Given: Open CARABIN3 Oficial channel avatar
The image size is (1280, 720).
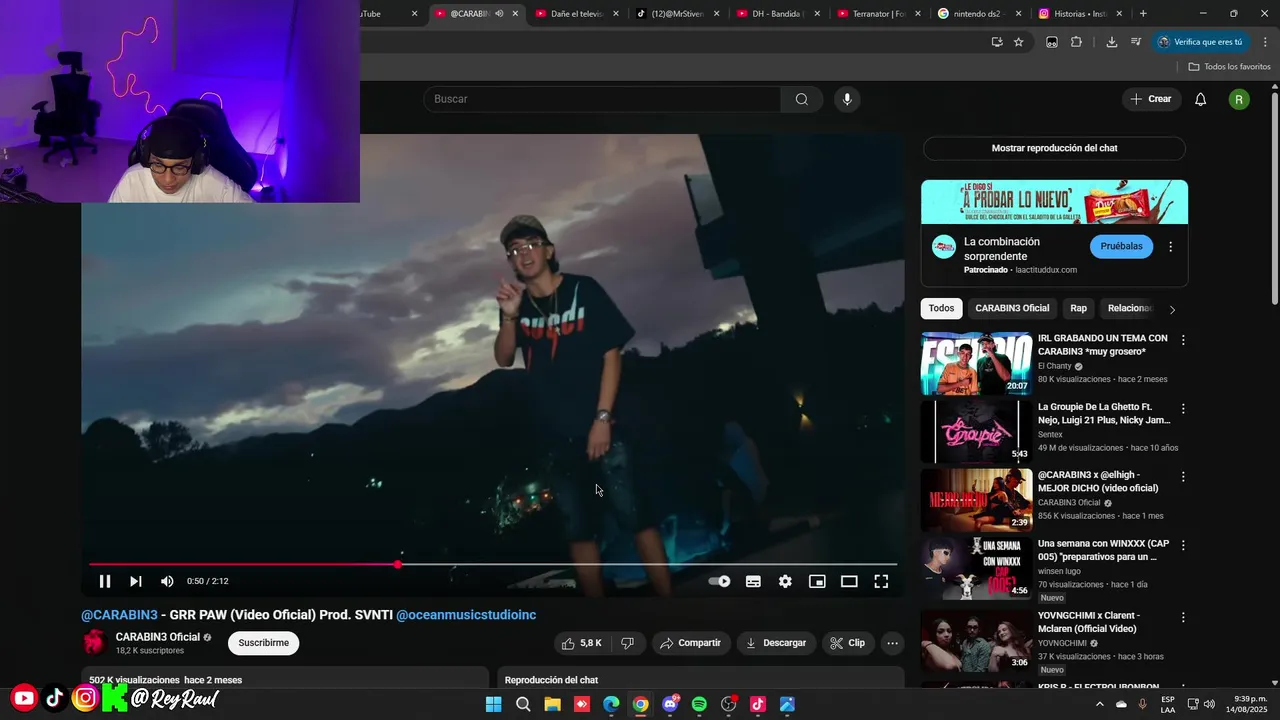Looking at the screenshot, I should (95, 642).
